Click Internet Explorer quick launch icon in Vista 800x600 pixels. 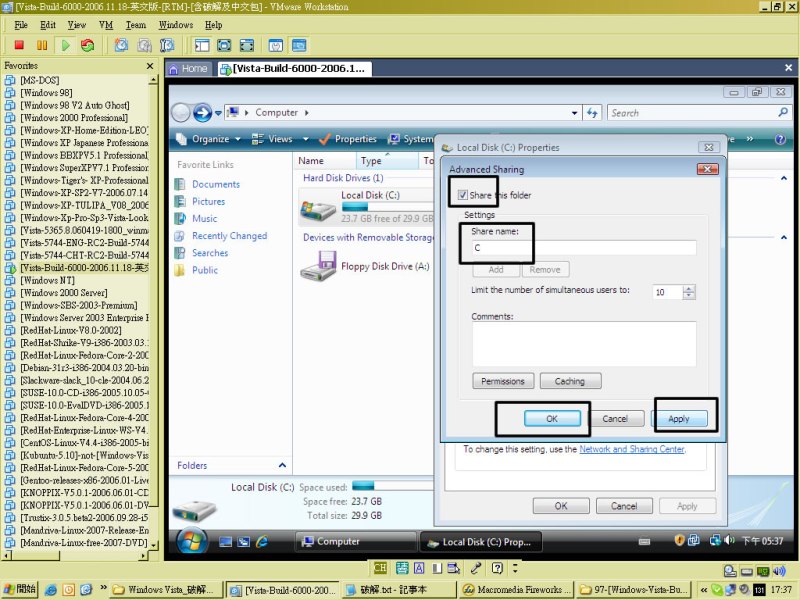point(262,542)
